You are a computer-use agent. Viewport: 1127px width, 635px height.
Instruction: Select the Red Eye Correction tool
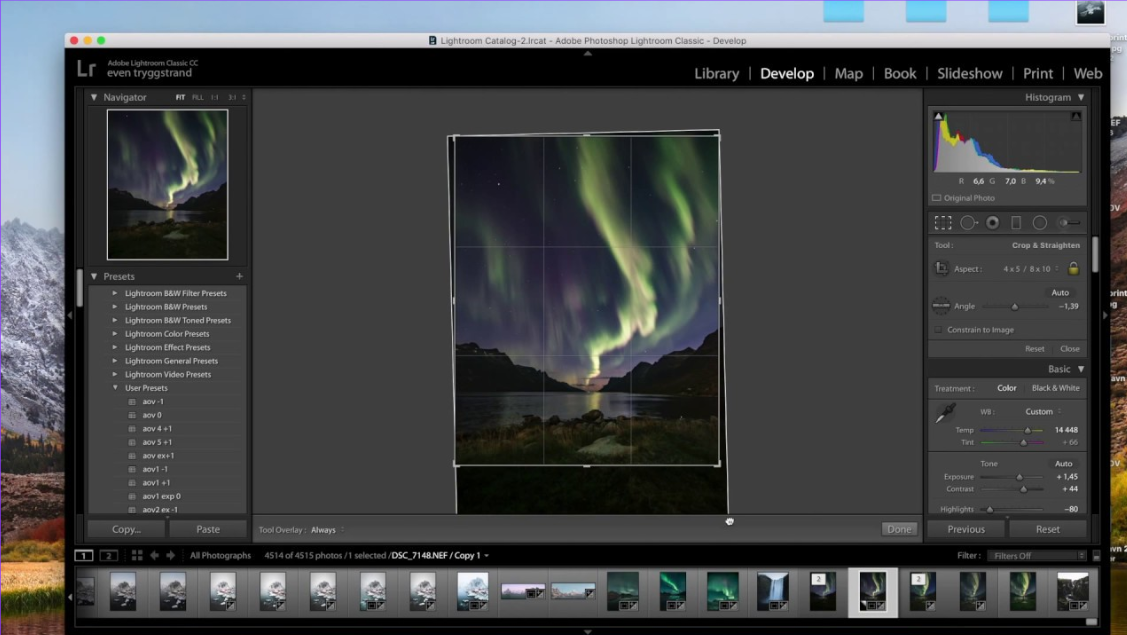click(x=993, y=223)
